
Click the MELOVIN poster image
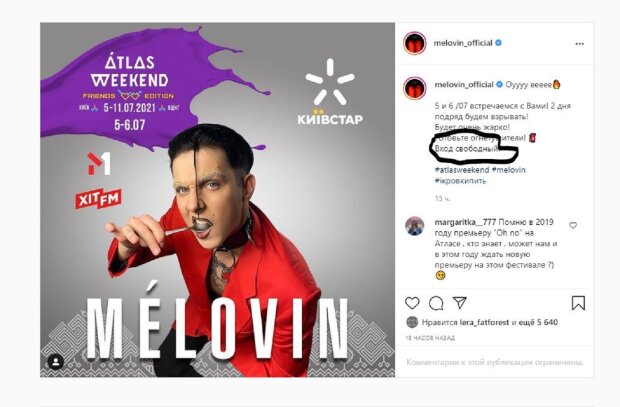(217, 200)
